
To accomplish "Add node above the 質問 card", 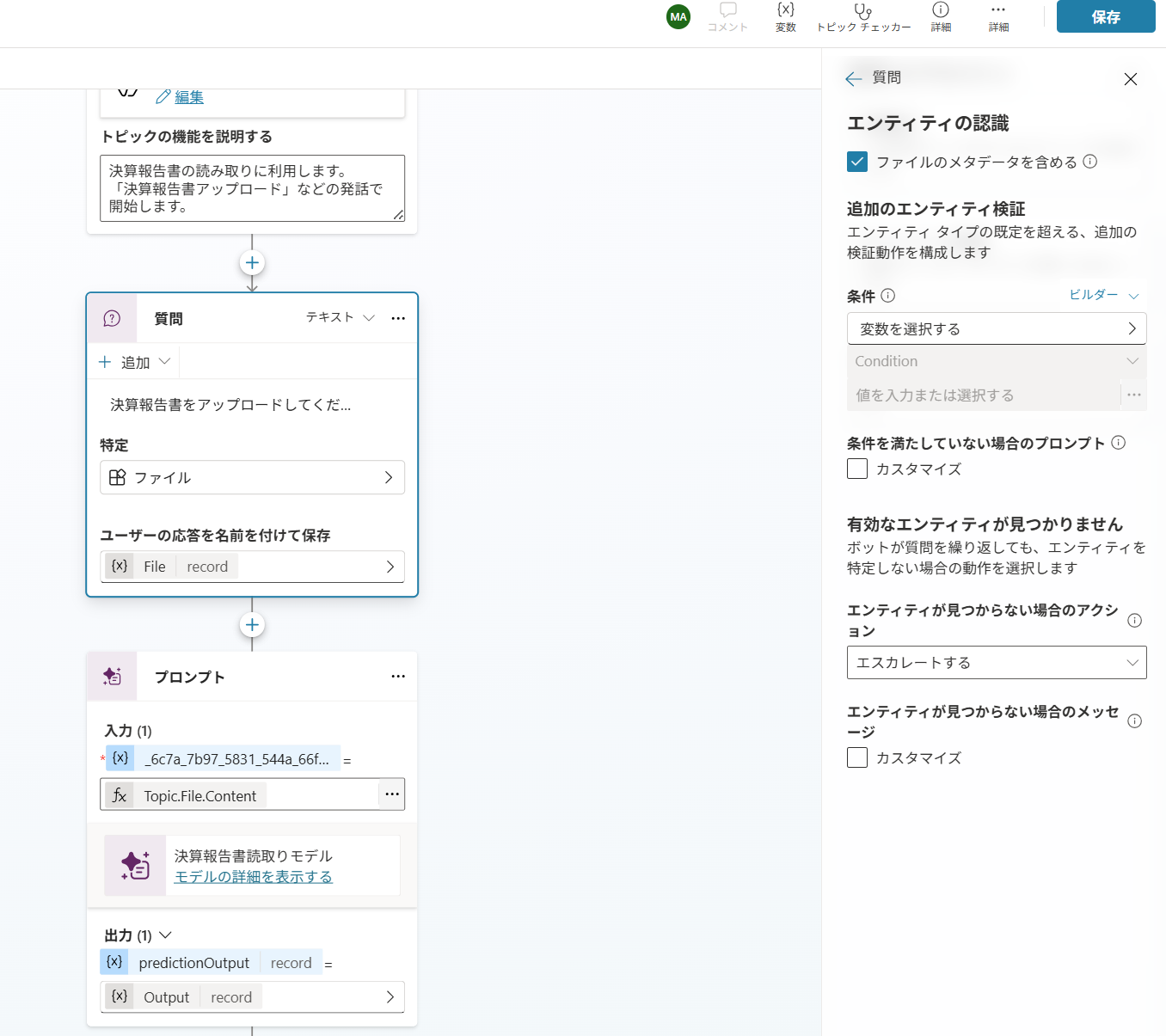I will tap(252, 263).
